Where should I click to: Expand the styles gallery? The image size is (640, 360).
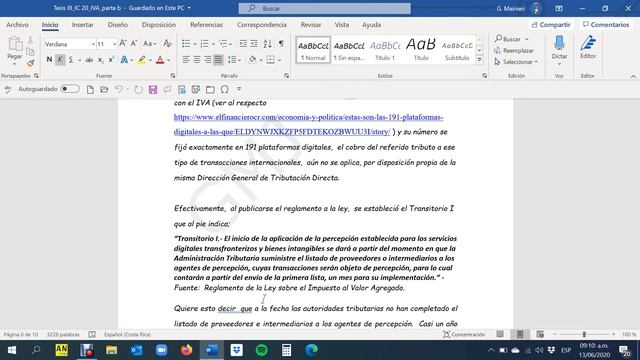coord(480,60)
